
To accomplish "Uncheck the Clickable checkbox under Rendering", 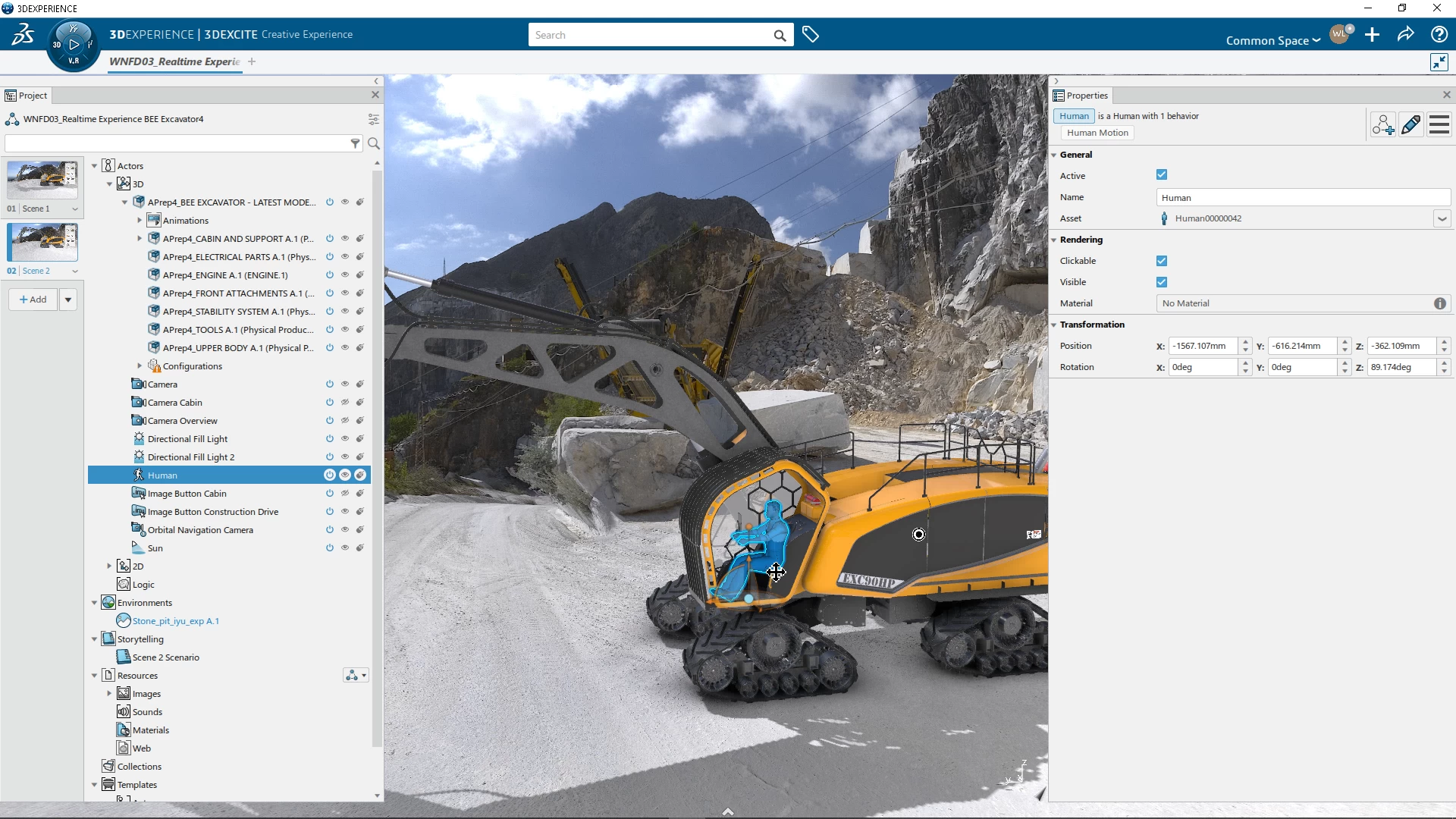I will tap(1162, 260).
